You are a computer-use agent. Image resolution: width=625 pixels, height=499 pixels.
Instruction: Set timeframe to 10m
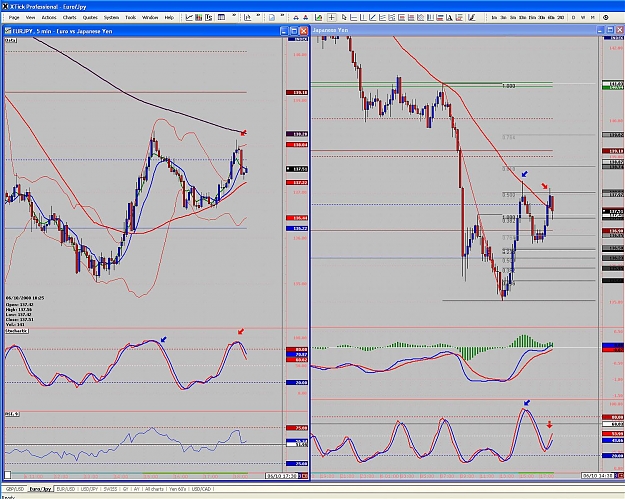(x=522, y=18)
